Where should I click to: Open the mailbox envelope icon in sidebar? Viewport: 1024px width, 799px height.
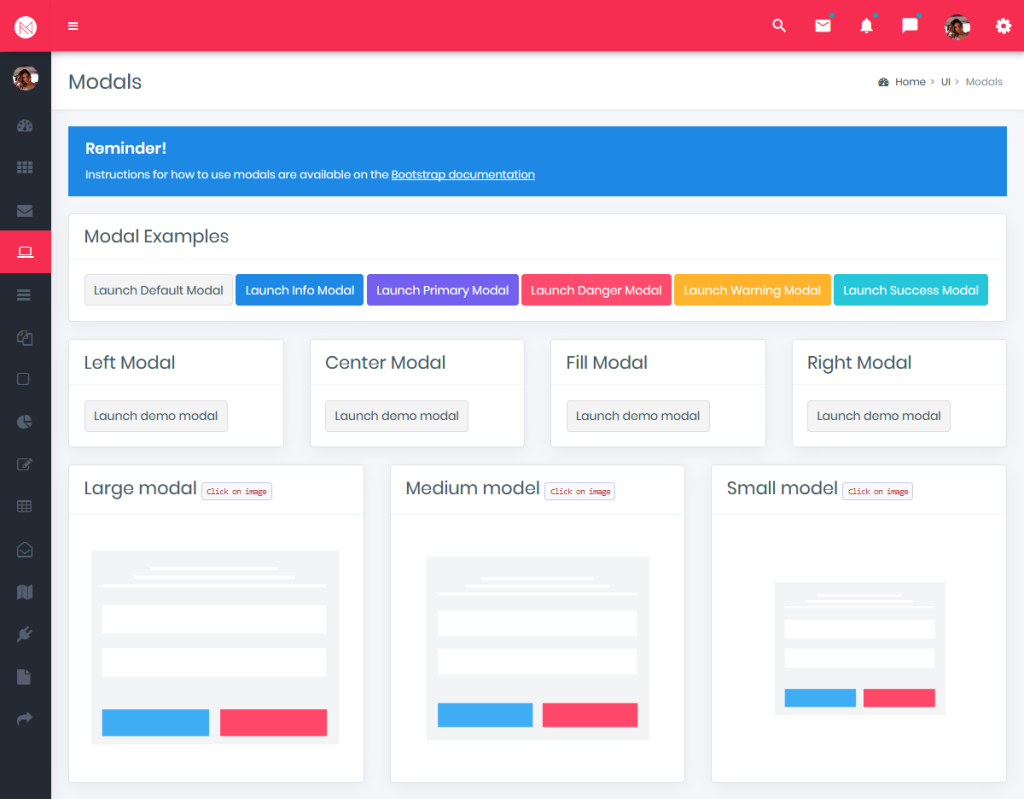[x=25, y=210]
